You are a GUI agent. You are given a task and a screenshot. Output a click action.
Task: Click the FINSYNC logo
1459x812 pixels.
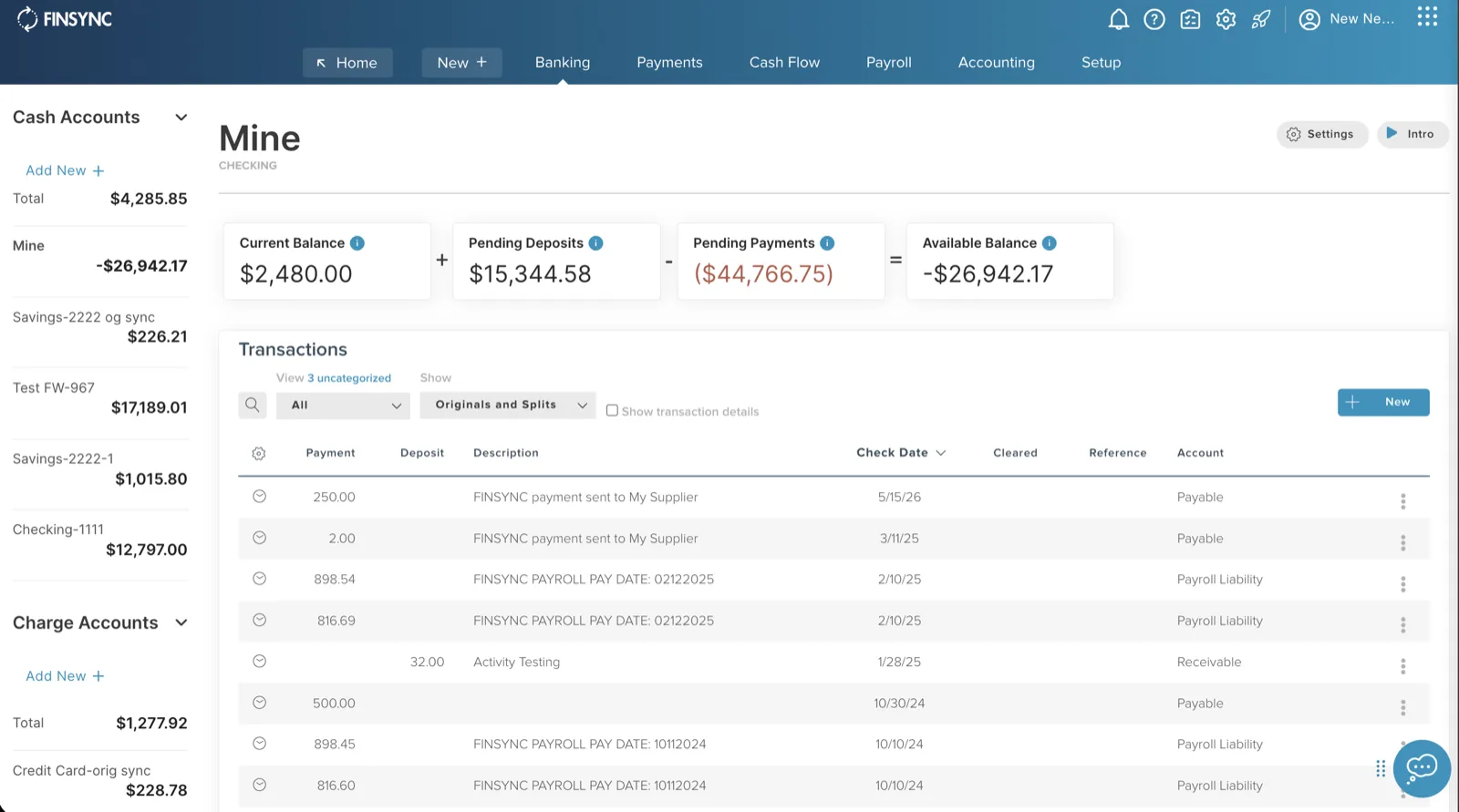[65, 19]
